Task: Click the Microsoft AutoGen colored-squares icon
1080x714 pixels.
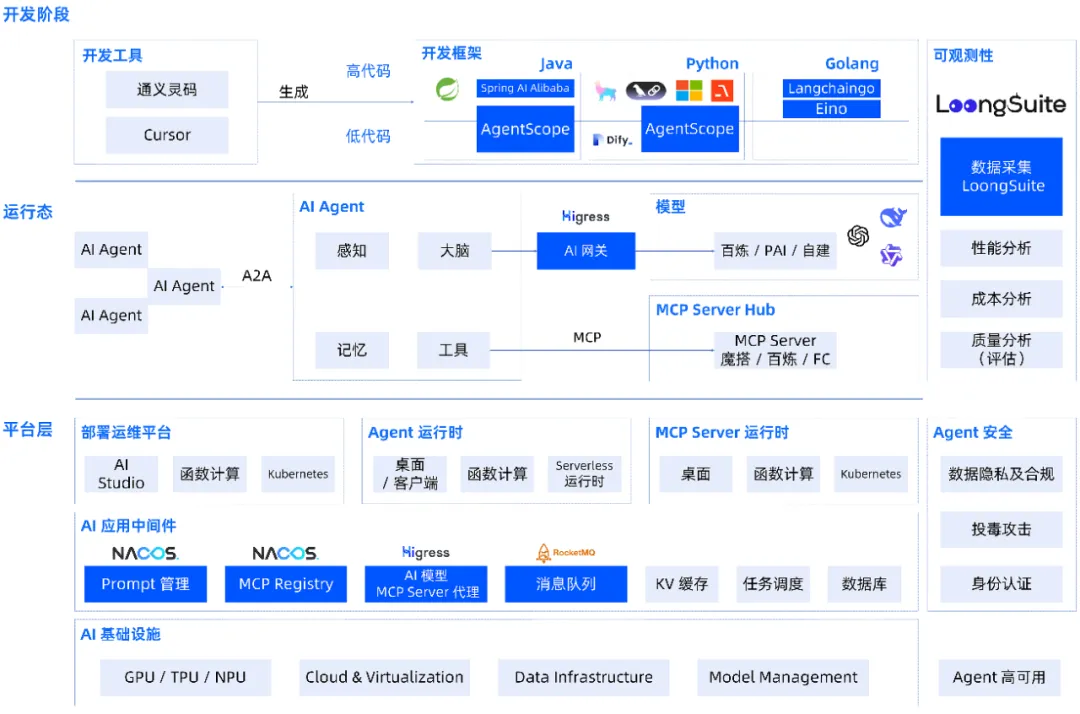Action: (x=689, y=91)
